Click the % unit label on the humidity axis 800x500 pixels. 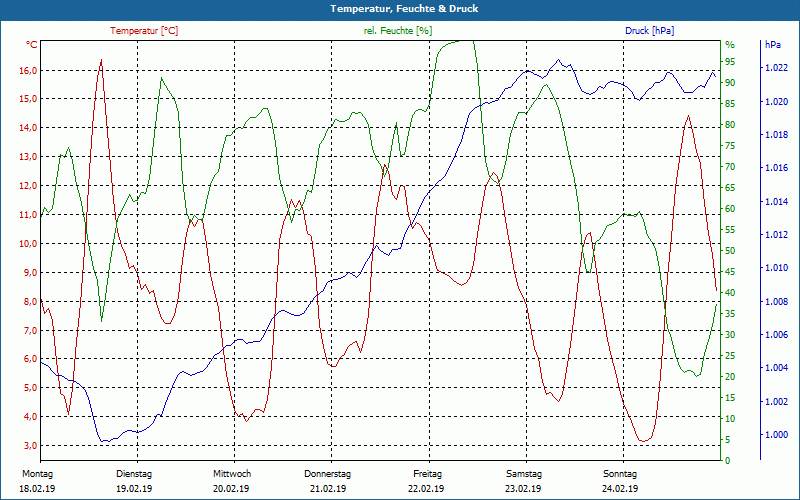pyautogui.click(x=730, y=45)
